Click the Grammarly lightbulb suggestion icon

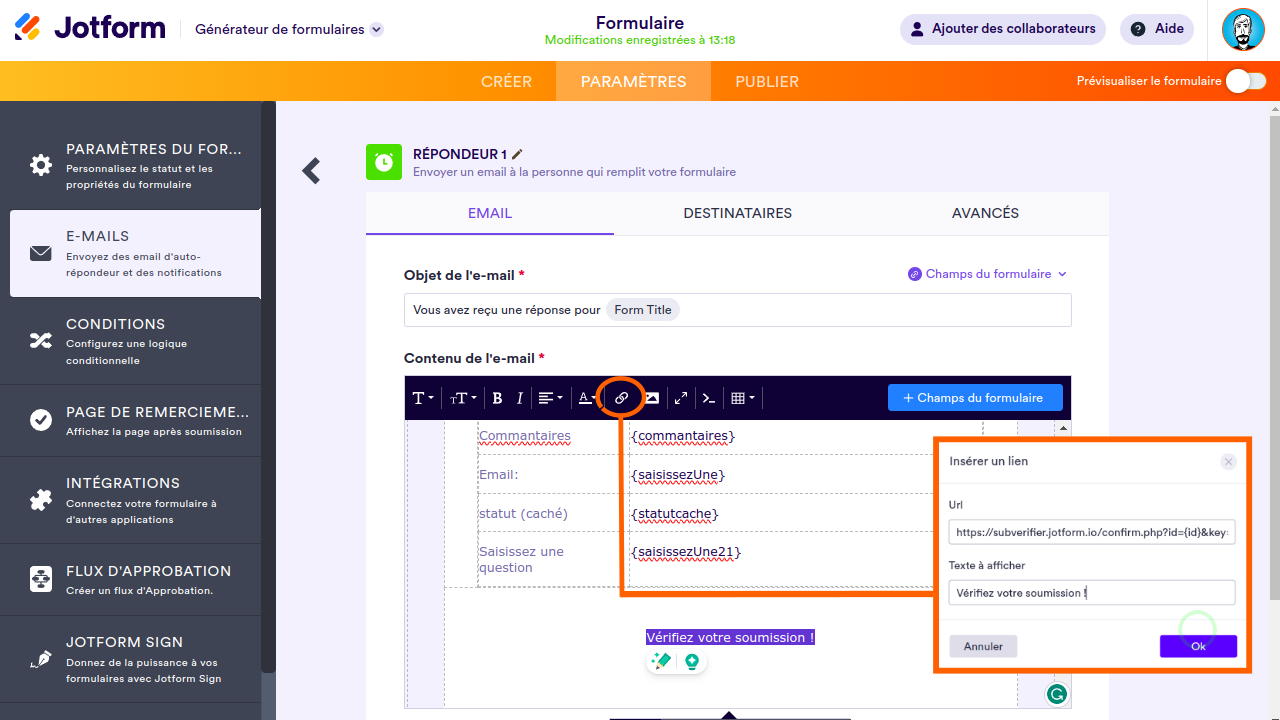(x=691, y=661)
